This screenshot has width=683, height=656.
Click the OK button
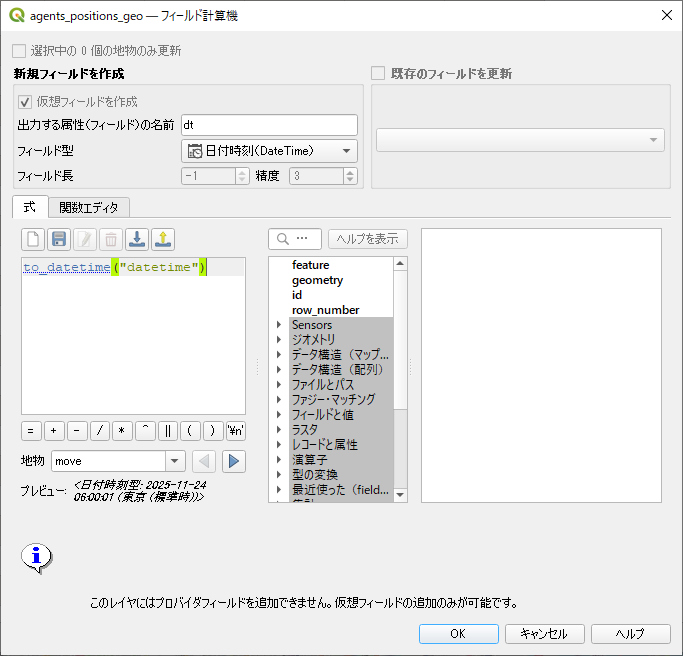[x=458, y=634]
